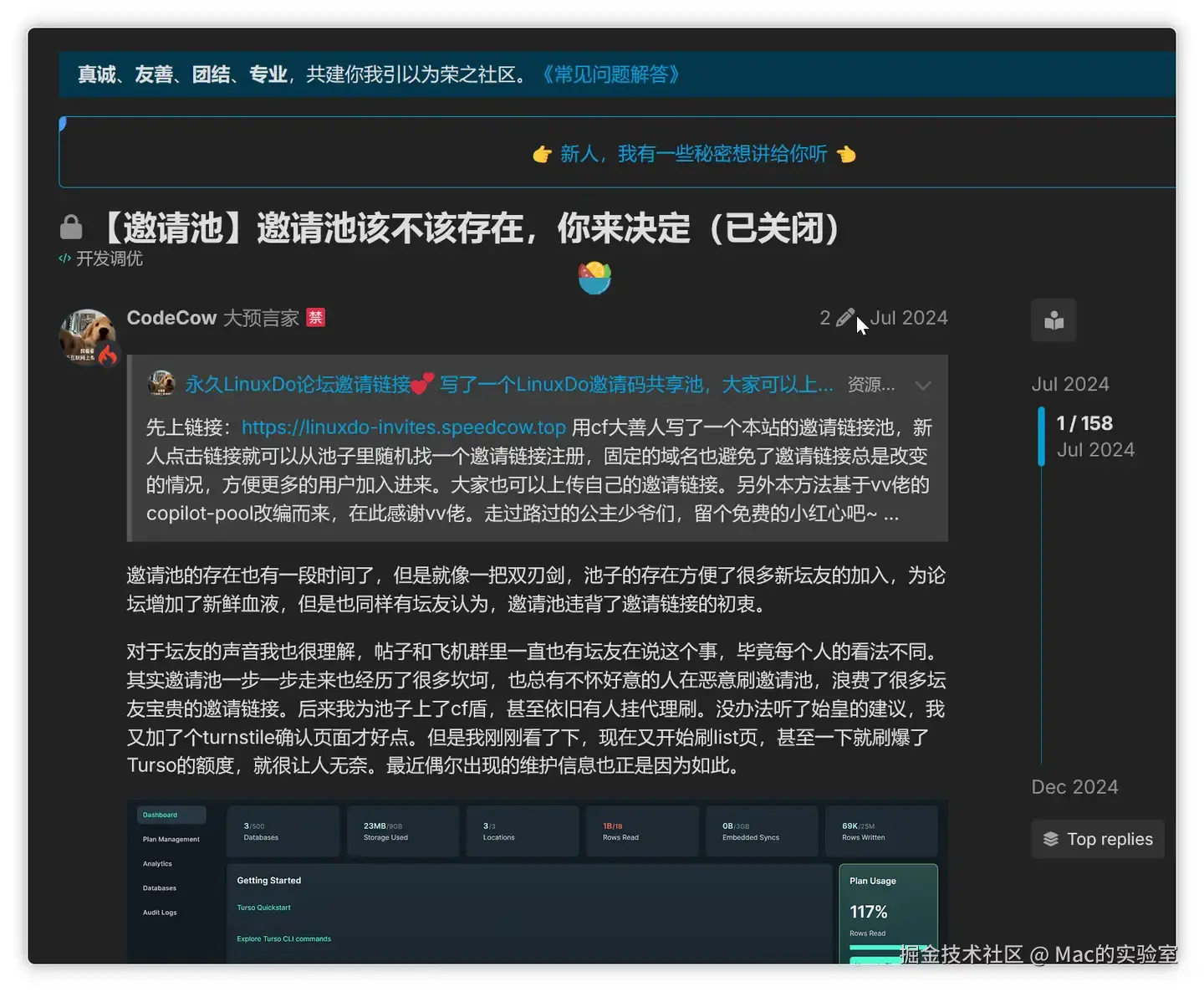Open CodeCow's avatar
The width and height of the screenshot is (1204, 992).
pos(88,337)
